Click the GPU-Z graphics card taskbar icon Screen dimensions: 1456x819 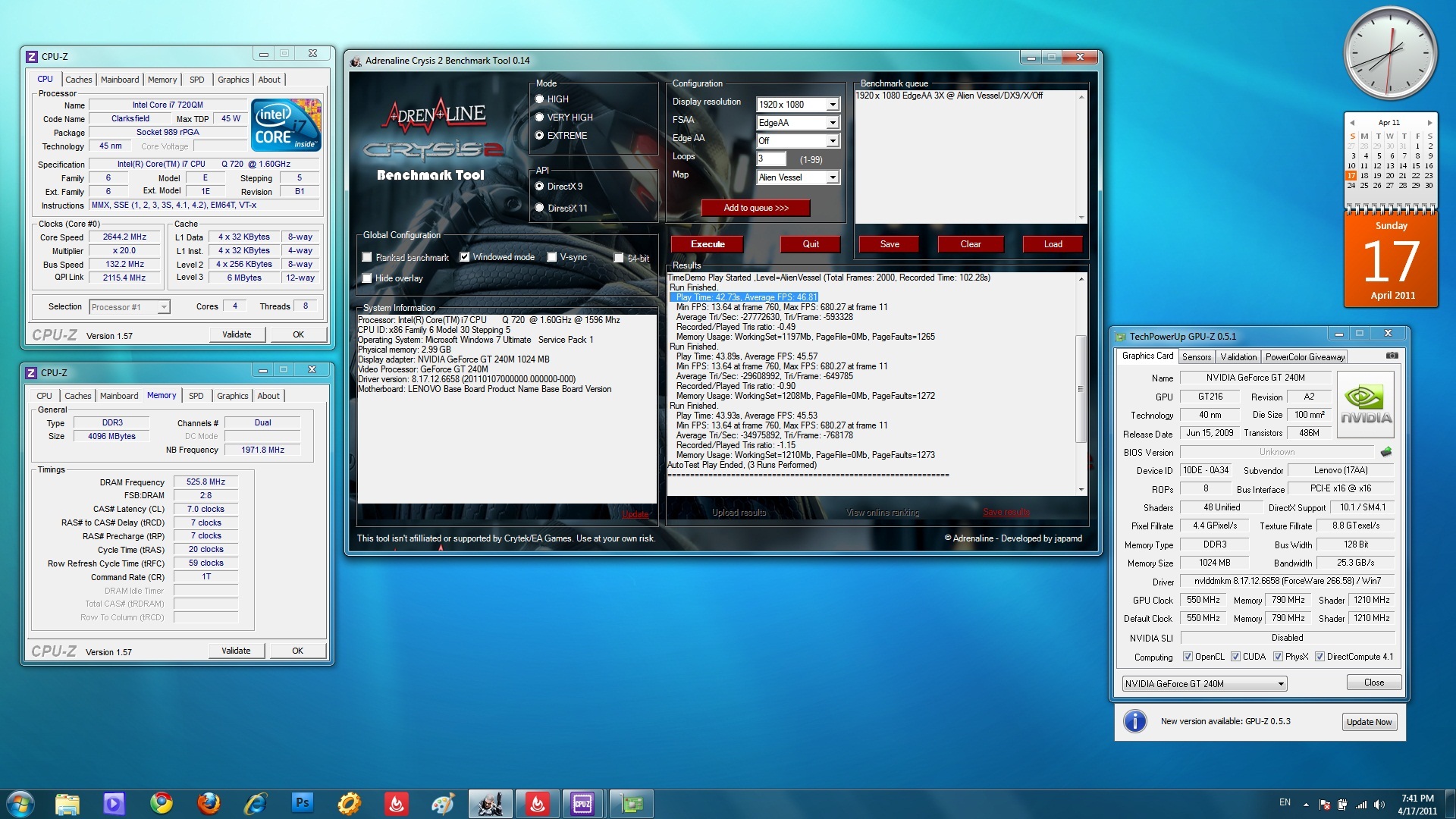631,803
